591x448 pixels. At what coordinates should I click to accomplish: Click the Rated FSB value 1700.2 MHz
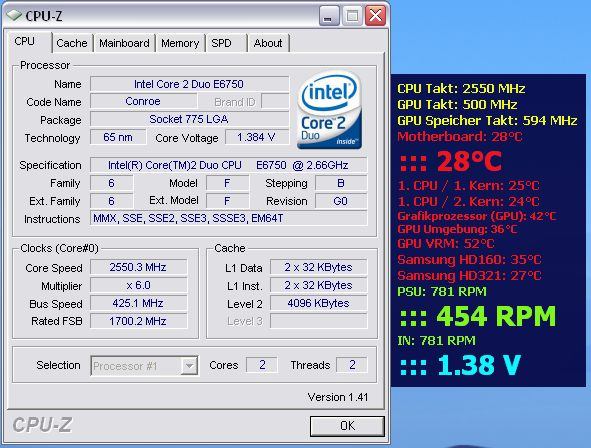138,321
